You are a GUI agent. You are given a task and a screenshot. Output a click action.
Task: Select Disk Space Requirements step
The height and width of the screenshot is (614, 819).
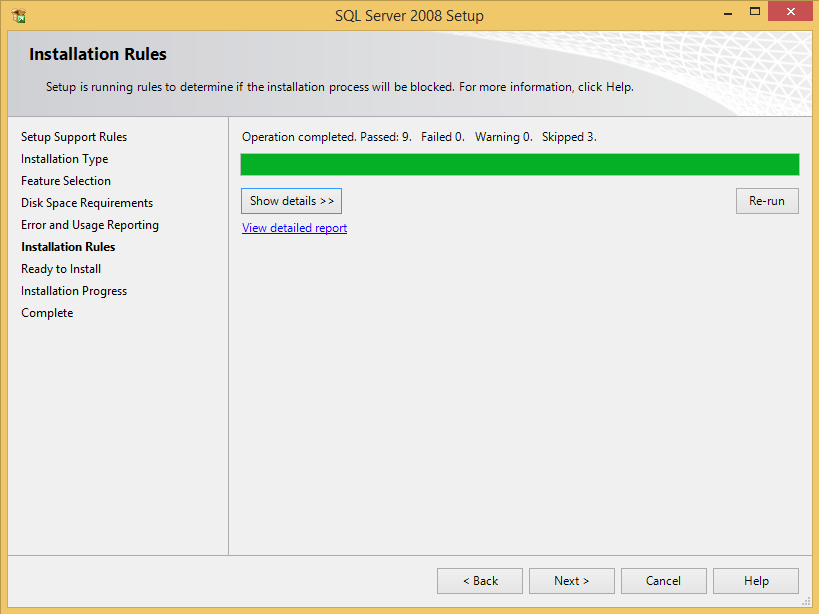coord(87,203)
